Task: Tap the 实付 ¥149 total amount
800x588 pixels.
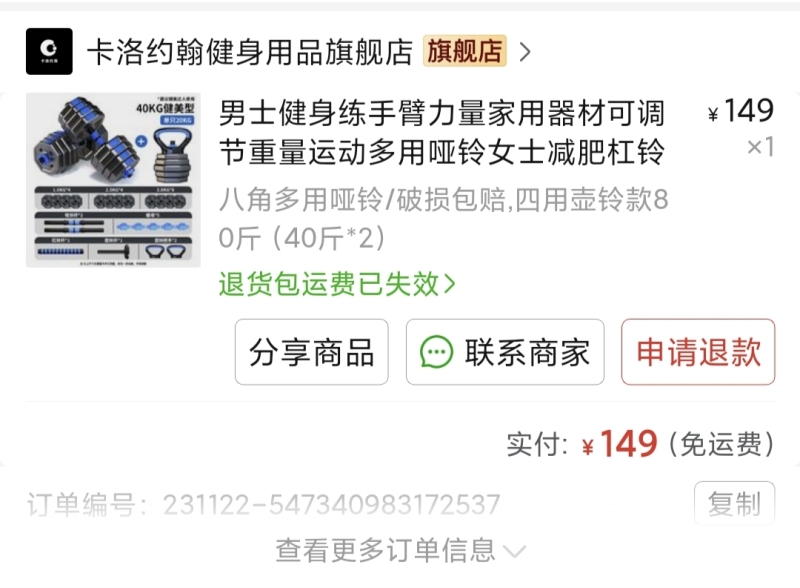Action: pos(620,443)
